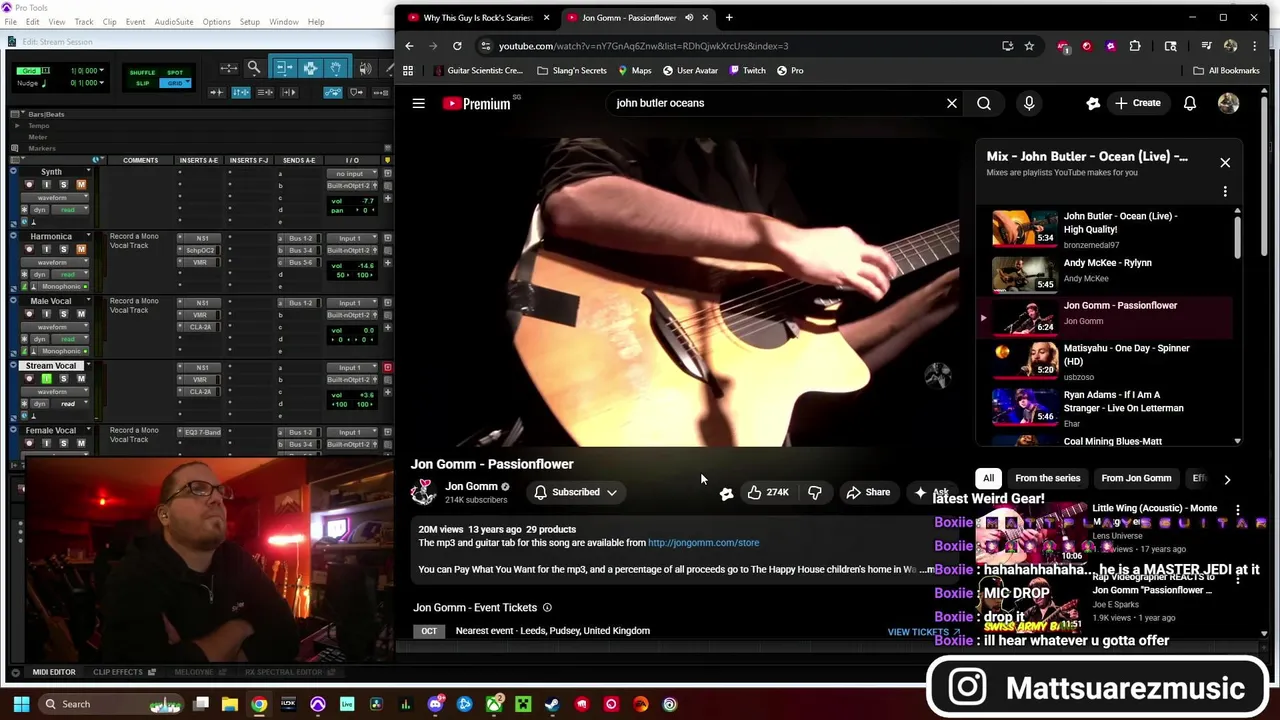
Task: Click the Share button under the video
Action: tap(868, 492)
